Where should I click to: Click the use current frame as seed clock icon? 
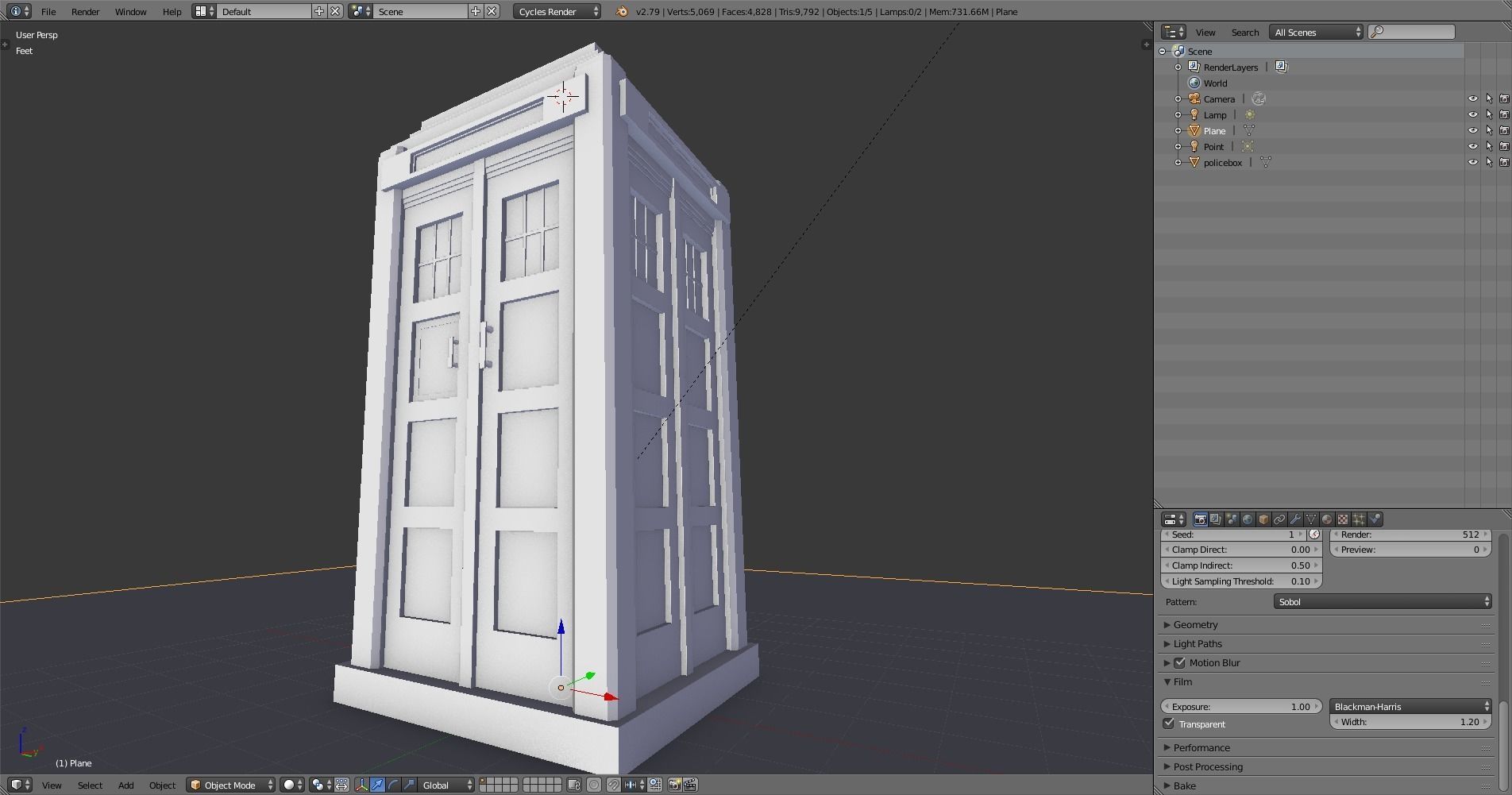1314,535
